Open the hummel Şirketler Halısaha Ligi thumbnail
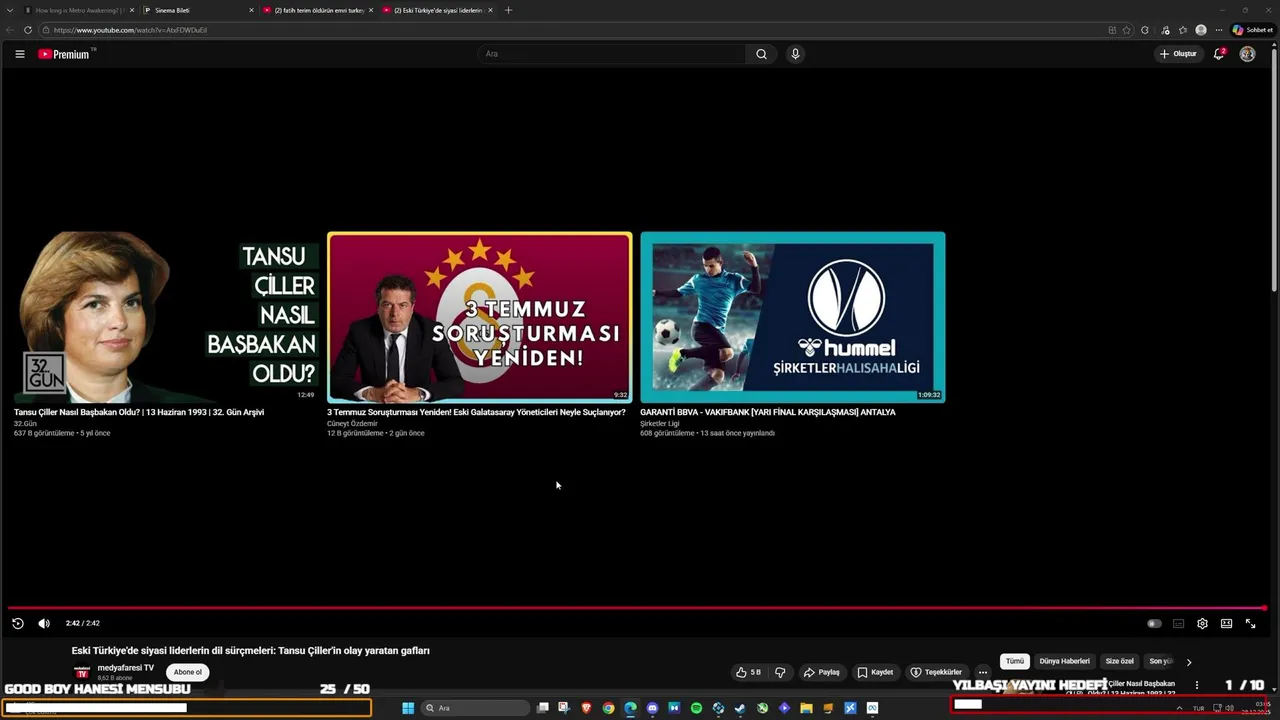 click(793, 317)
